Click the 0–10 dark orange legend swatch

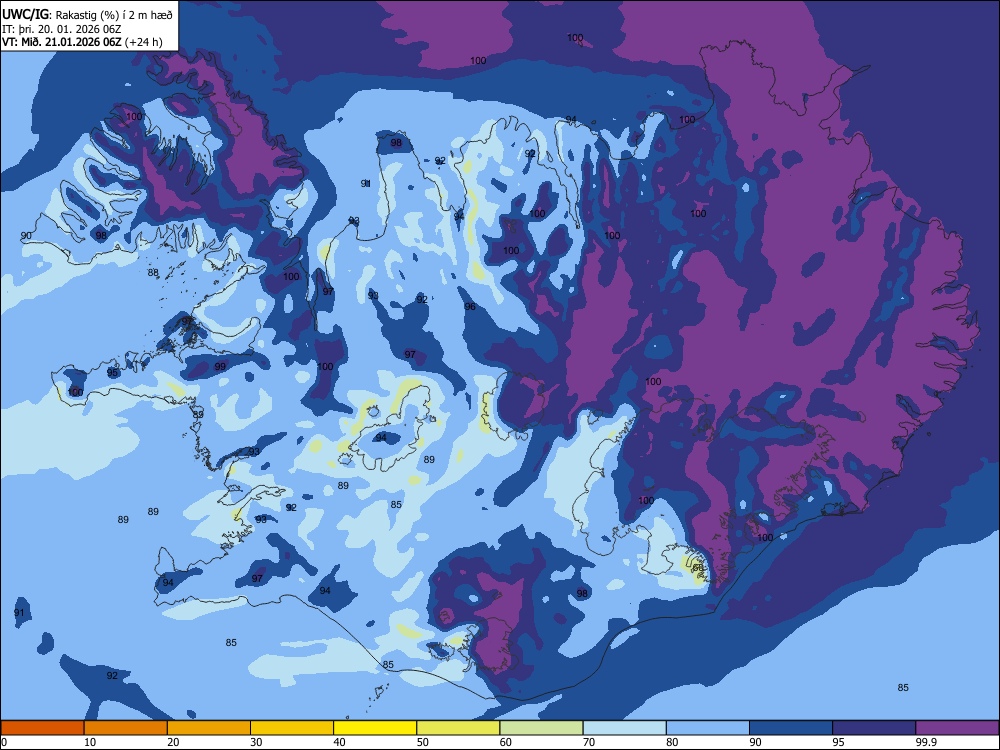coord(43,728)
